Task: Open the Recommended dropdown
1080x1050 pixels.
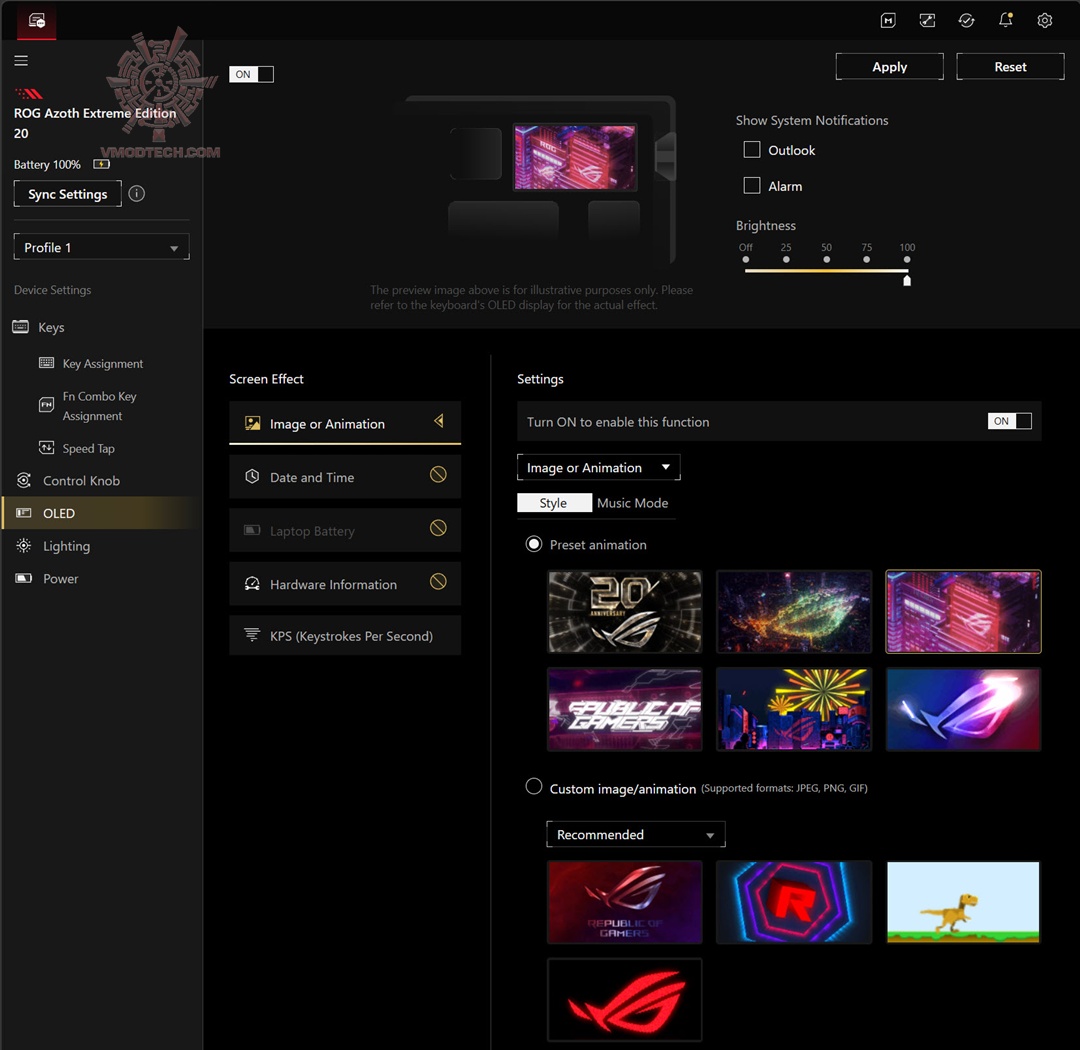Action: click(x=636, y=834)
